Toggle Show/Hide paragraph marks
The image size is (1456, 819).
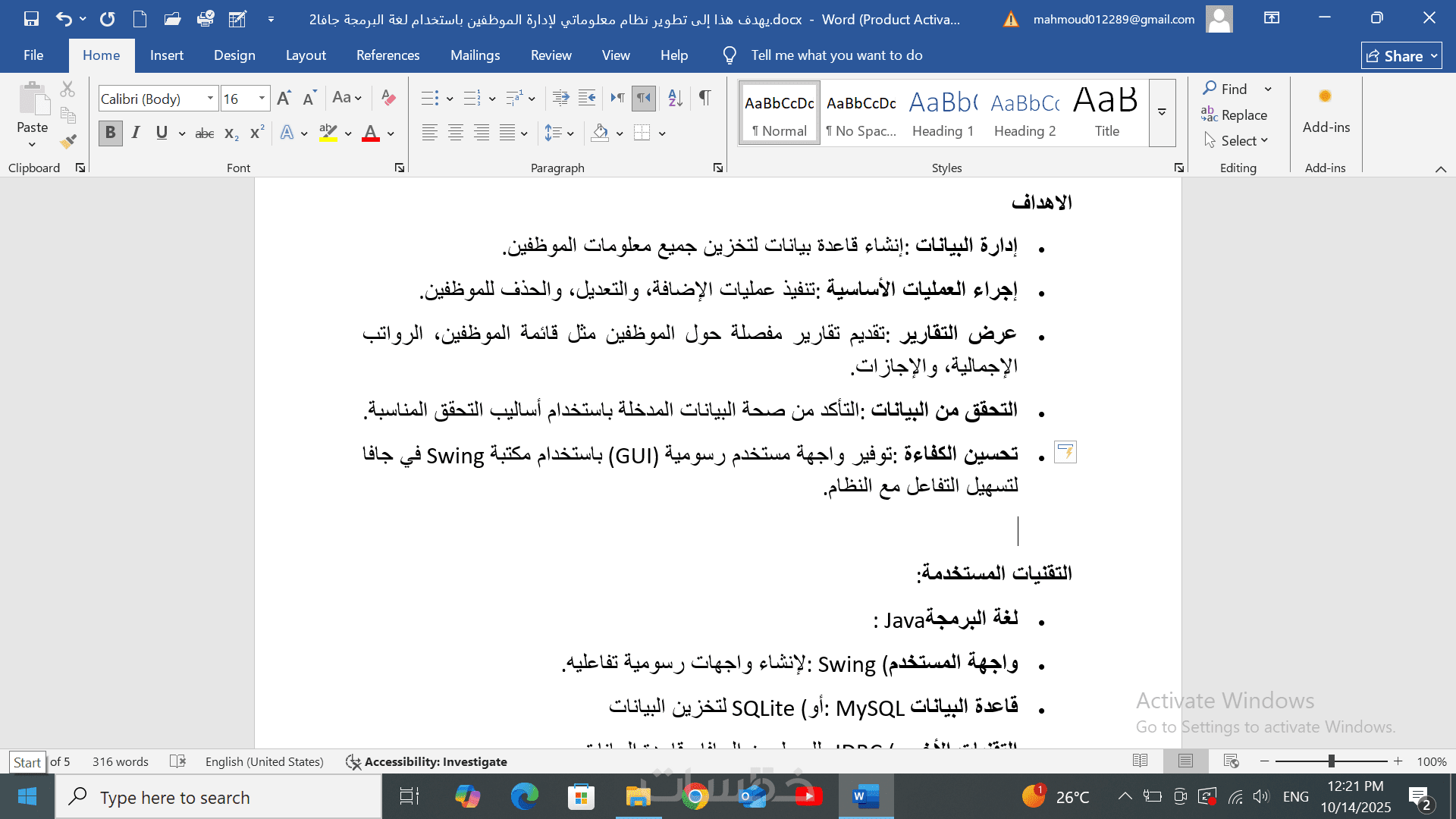(704, 98)
